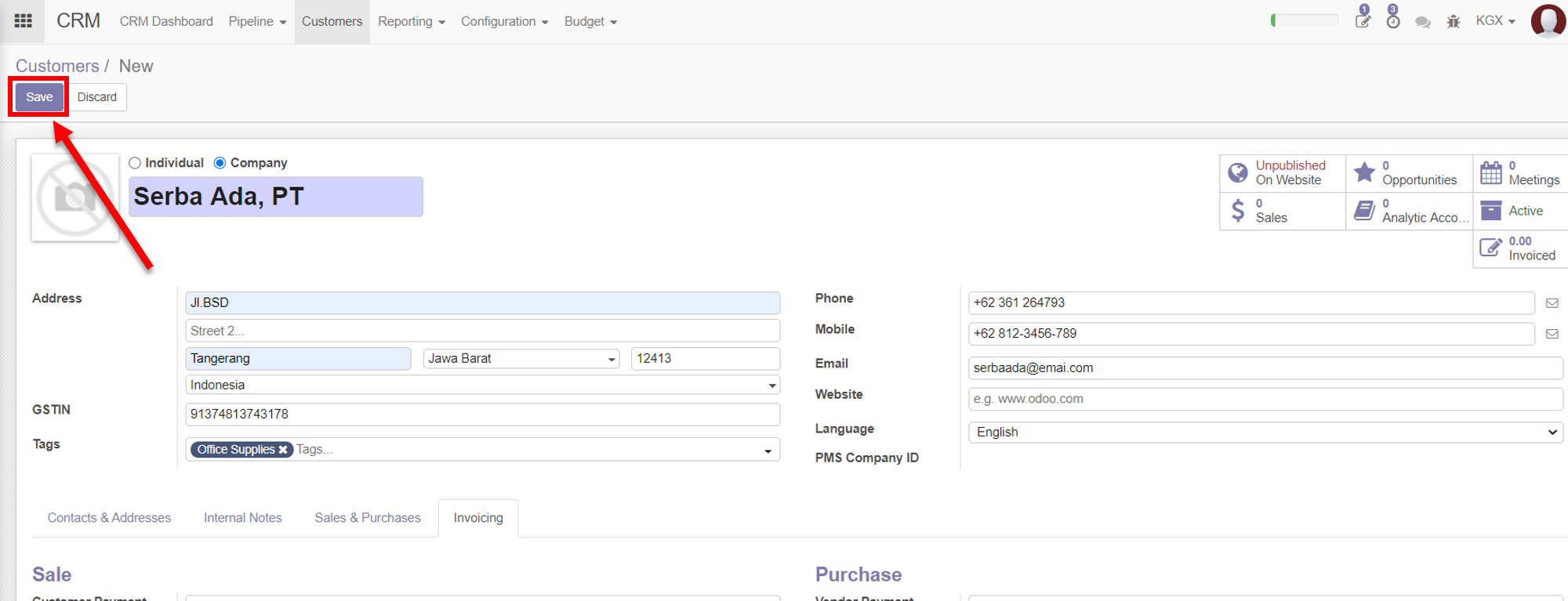Click the company name field Serba Ada, PT
Screen dimensions: 1568x601
click(x=276, y=197)
